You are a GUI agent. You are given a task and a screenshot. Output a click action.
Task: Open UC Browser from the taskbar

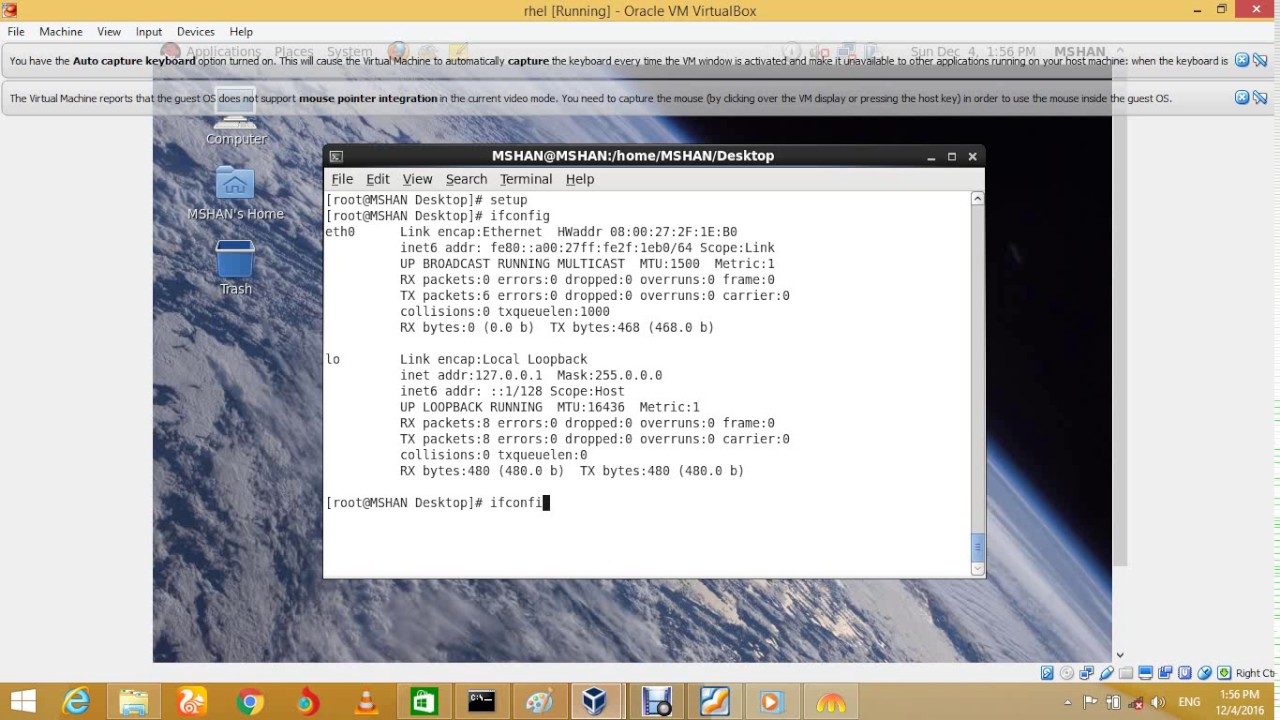tap(192, 702)
